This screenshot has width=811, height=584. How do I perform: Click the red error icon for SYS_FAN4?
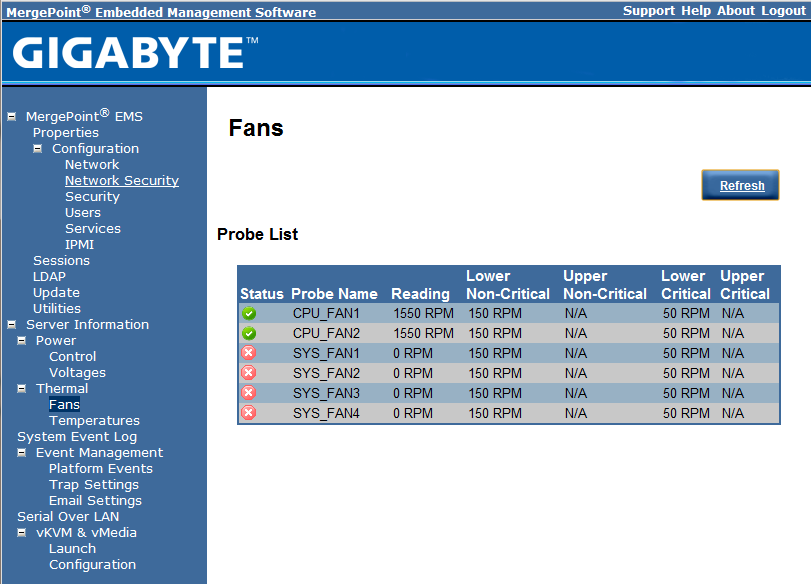[x=249, y=413]
